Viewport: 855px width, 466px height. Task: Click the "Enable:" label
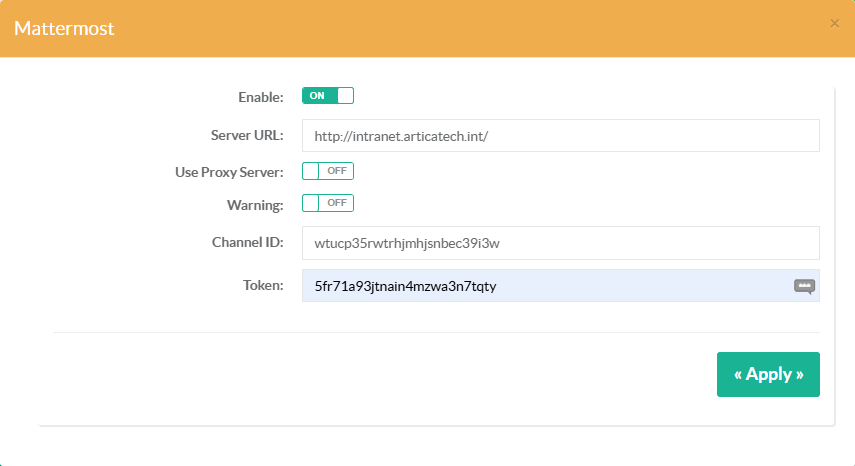tap(261, 97)
